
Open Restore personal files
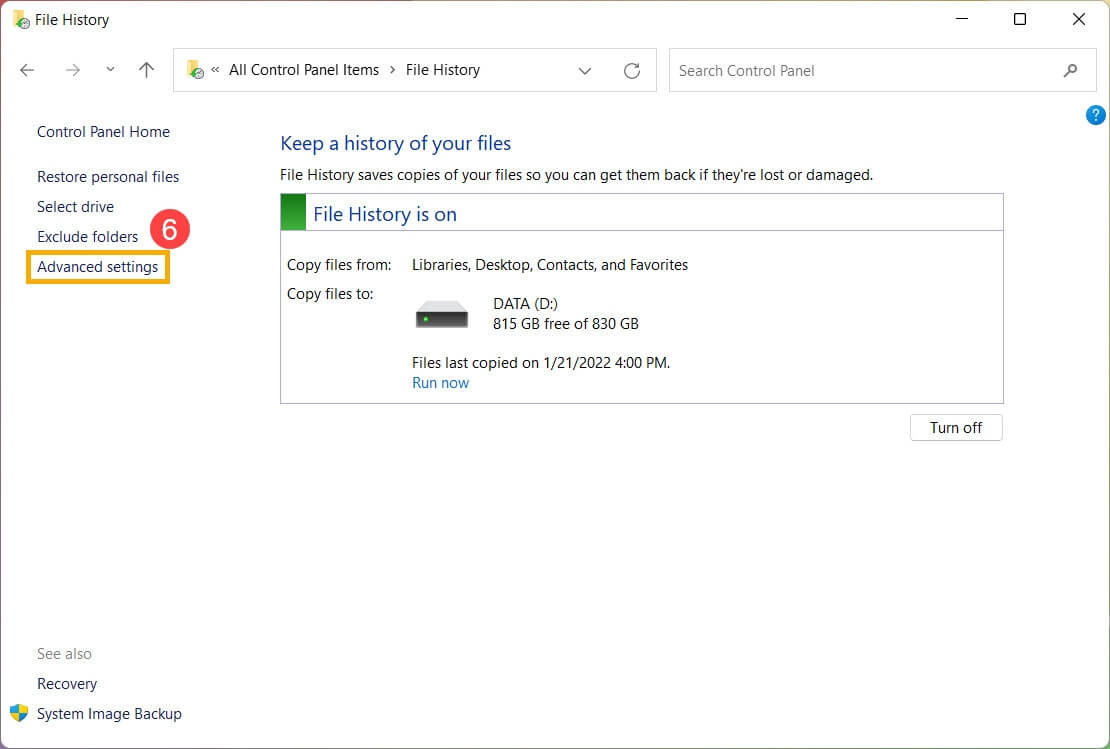click(x=108, y=177)
